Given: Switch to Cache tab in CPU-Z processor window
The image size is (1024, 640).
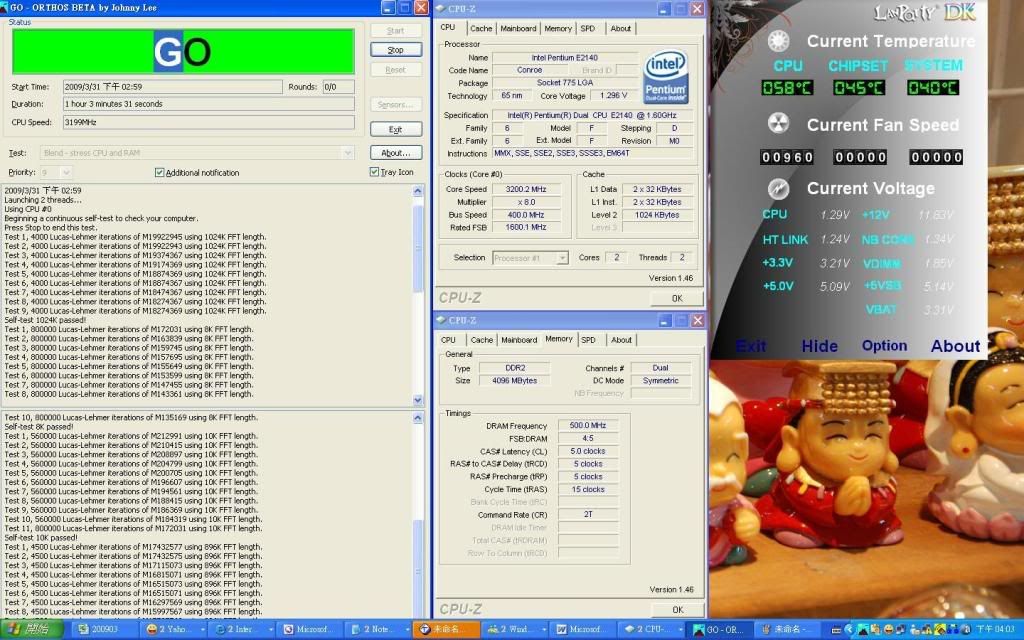Looking at the screenshot, I should tap(481, 29).
